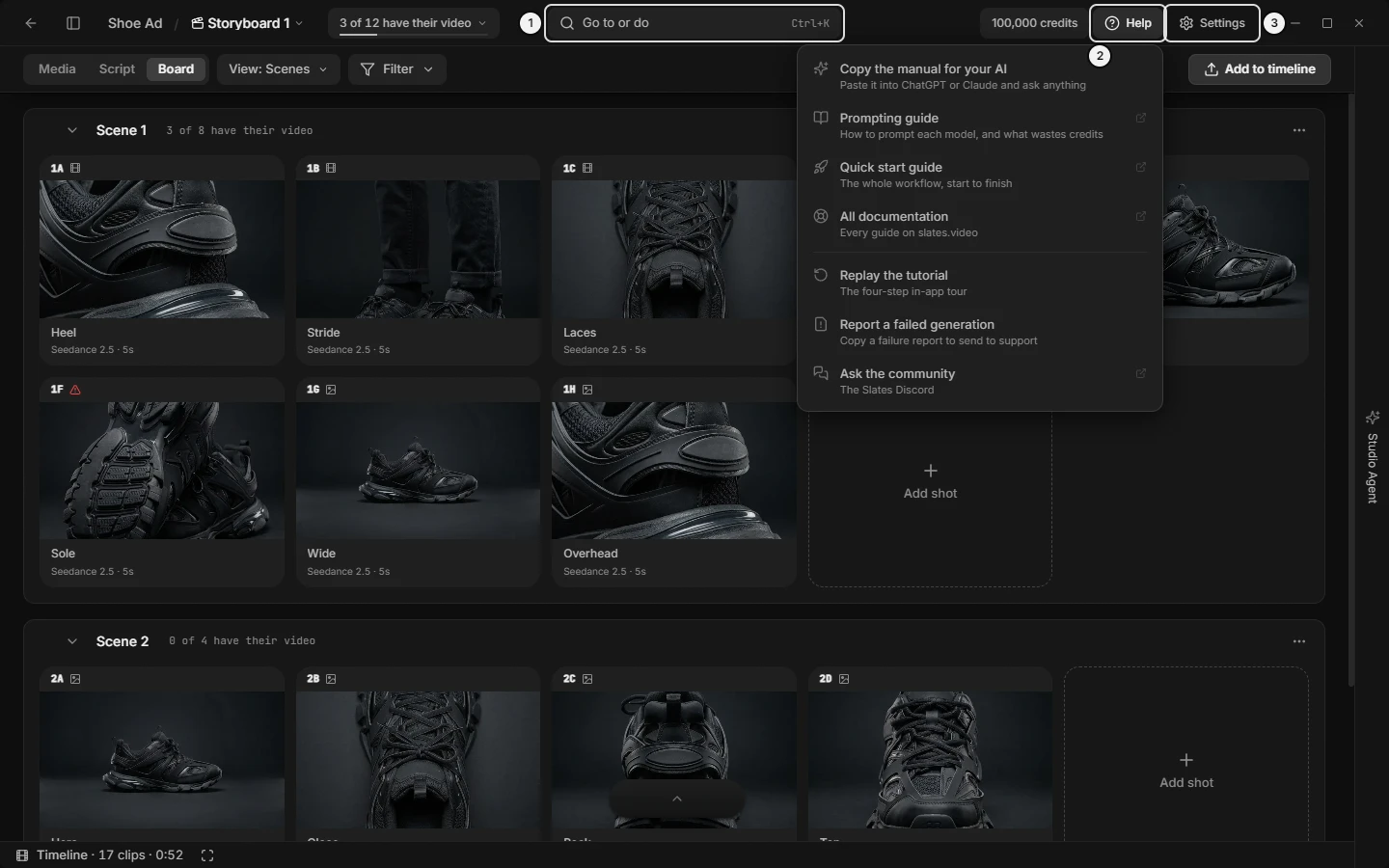The height and width of the screenshot is (868, 1389).
Task: Choose Report a failed generation
Action: tap(980, 332)
